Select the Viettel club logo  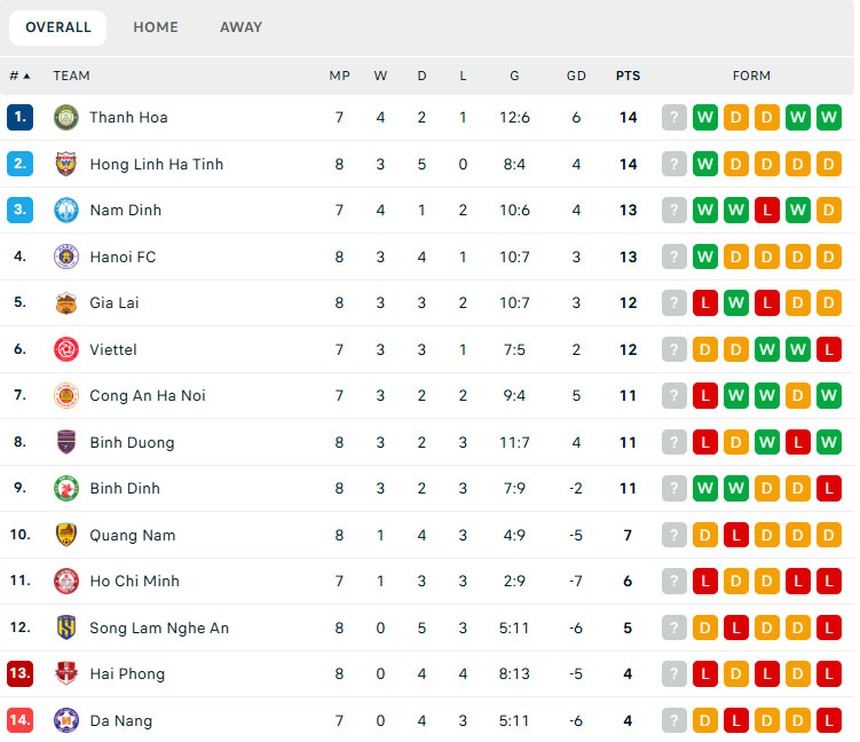65,349
